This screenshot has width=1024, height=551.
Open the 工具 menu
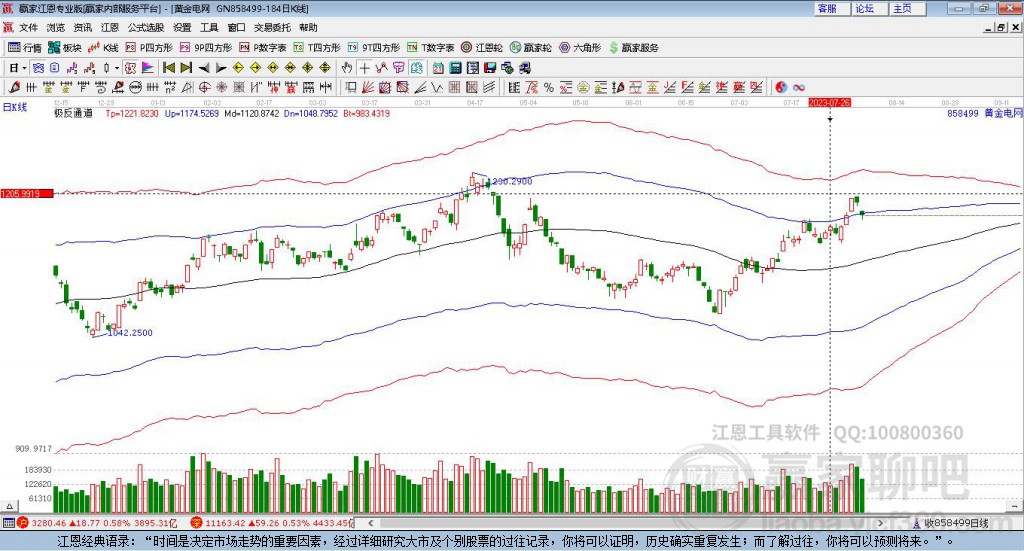(x=209, y=27)
